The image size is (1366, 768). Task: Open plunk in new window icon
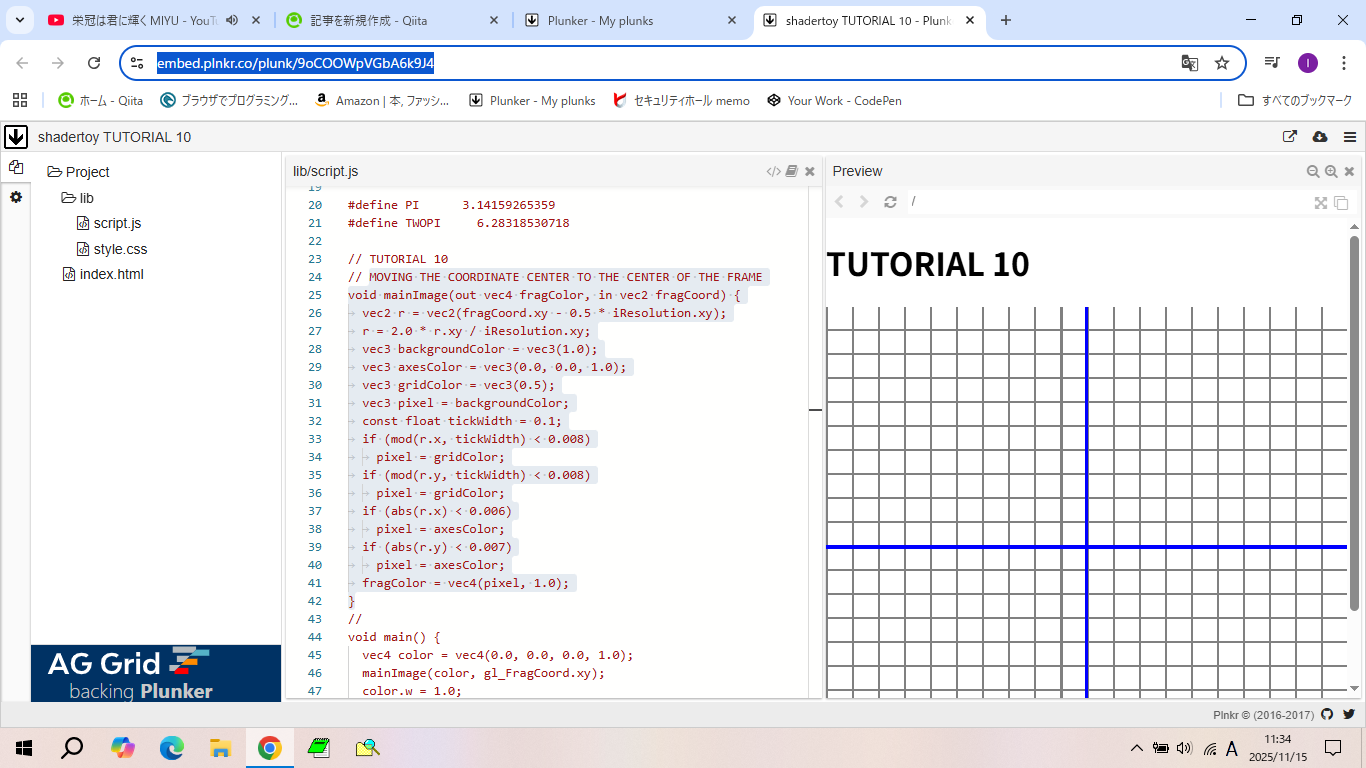pyautogui.click(x=1290, y=137)
